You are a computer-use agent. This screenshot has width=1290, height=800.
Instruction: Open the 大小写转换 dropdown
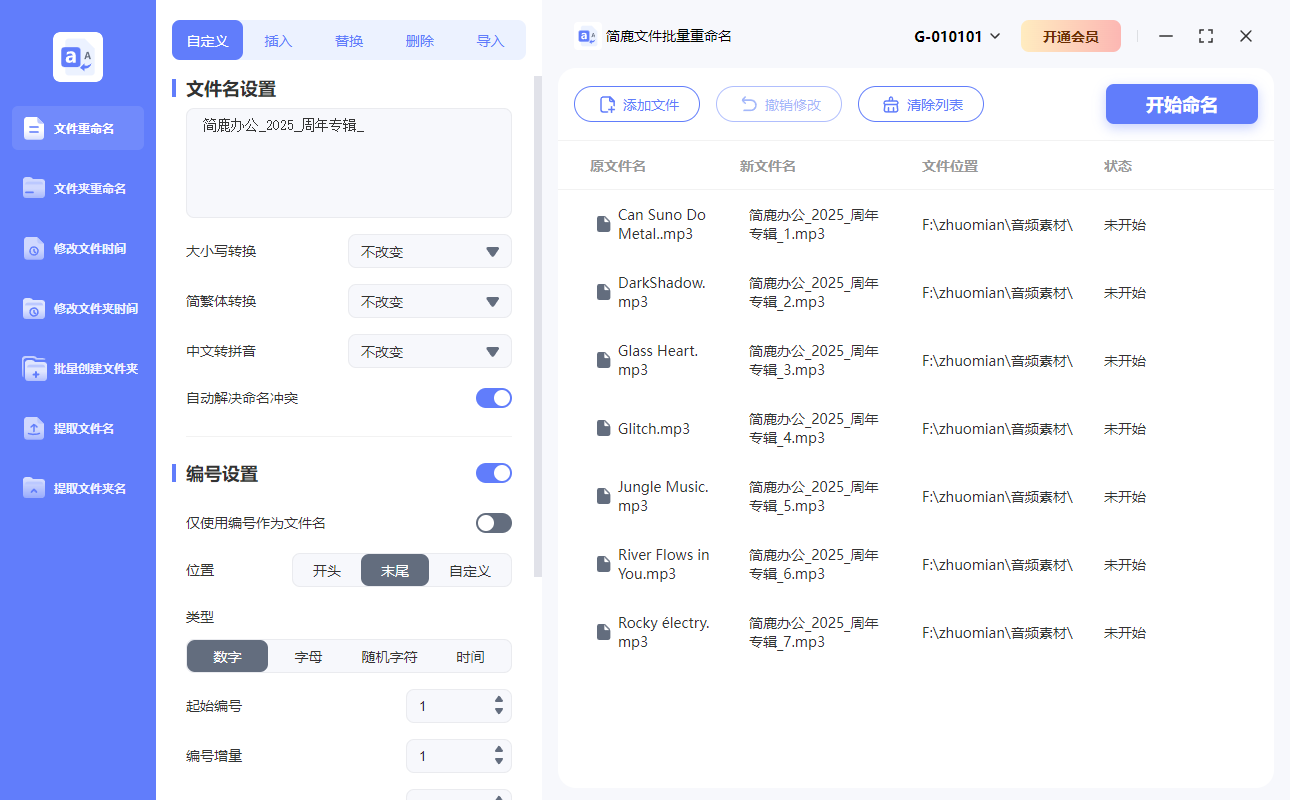[429, 251]
